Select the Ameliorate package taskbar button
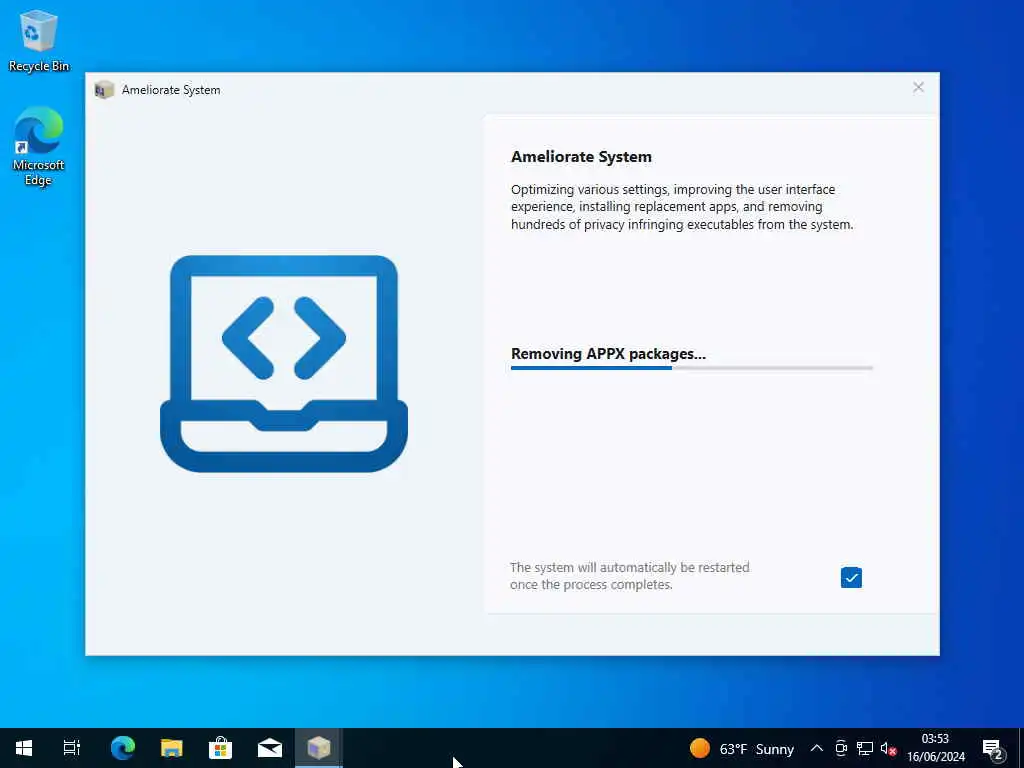Viewport: 1024px width, 768px height. click(319, 748)
